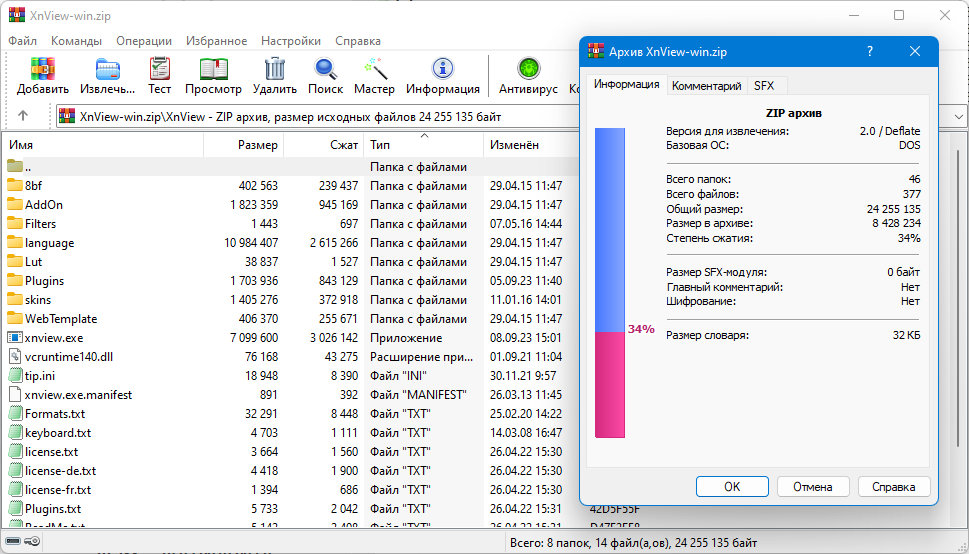Click OK in the archive dialog
The image size is (969, 554).
(x=732, y=487)
